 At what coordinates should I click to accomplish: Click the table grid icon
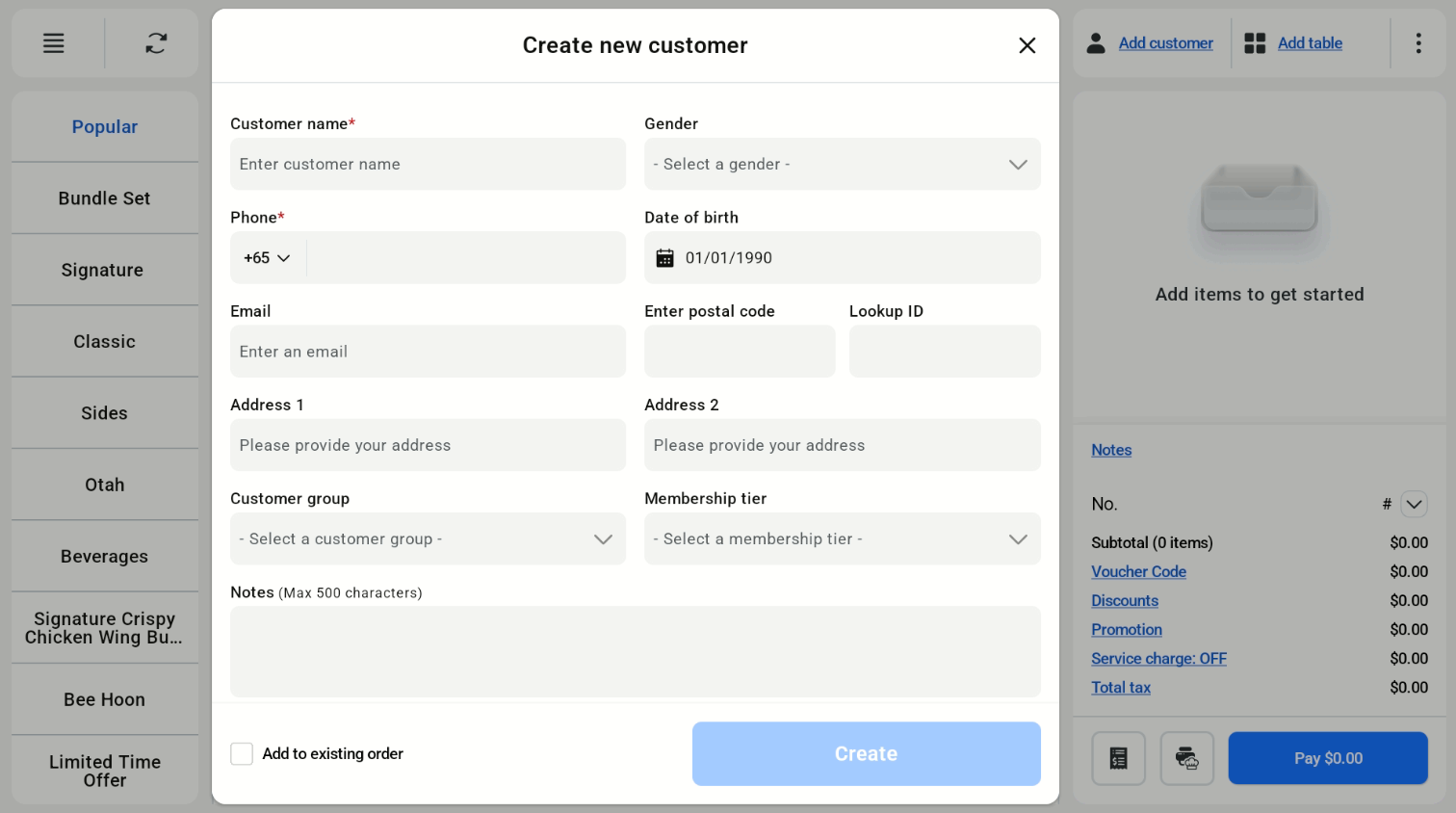click(x=1255, y=43)
